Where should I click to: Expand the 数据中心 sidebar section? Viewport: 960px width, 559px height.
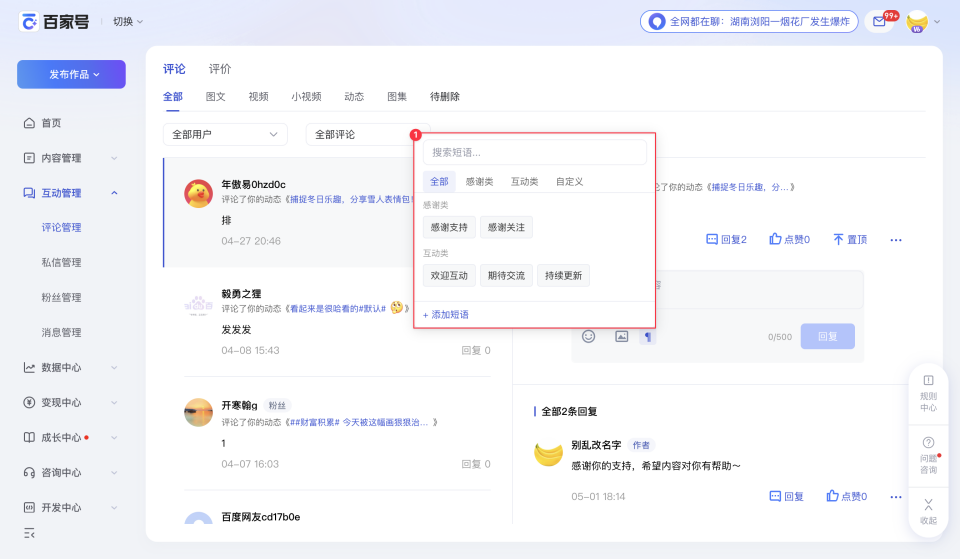(x=70, y=367)
